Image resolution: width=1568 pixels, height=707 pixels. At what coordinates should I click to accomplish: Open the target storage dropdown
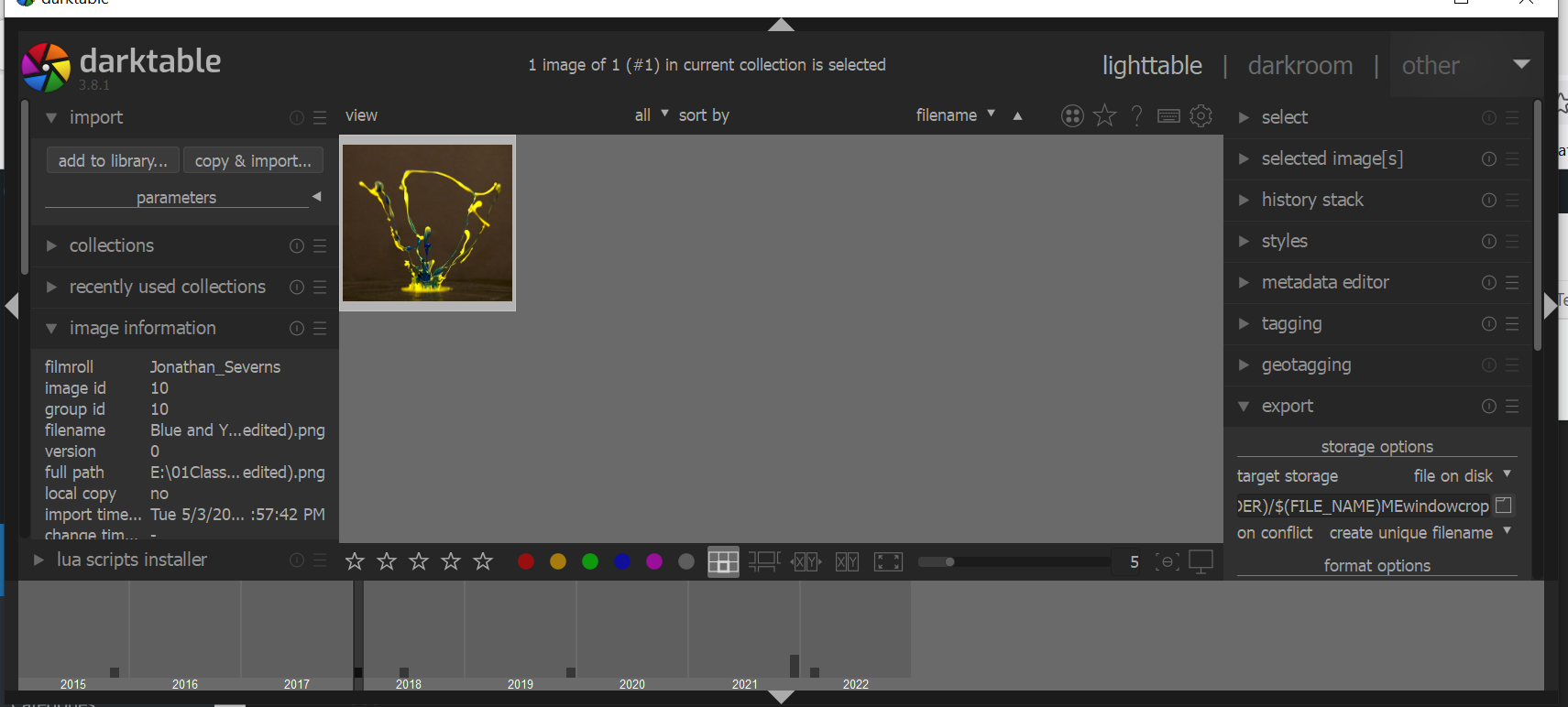[1461, 475]
